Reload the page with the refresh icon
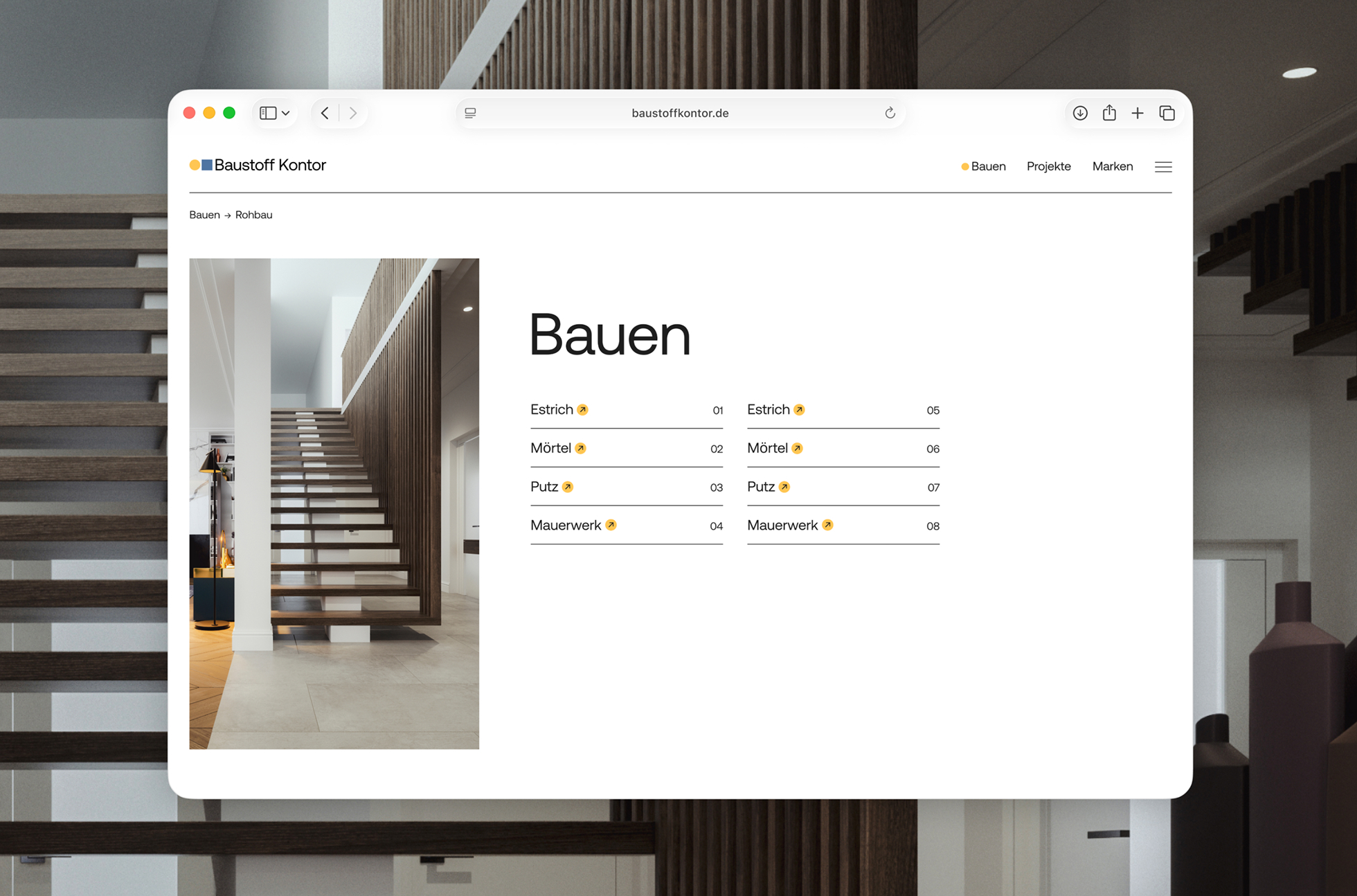This screenshot has width=1357, height=896. coord(890,113)
